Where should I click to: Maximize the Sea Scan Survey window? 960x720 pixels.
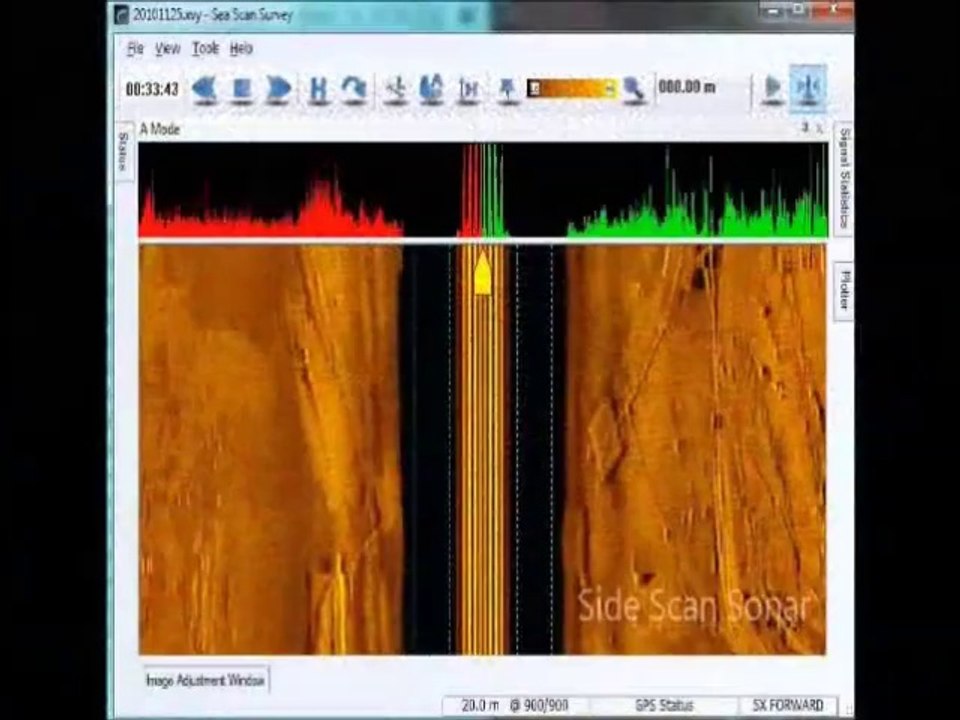[x=798, y=10]
